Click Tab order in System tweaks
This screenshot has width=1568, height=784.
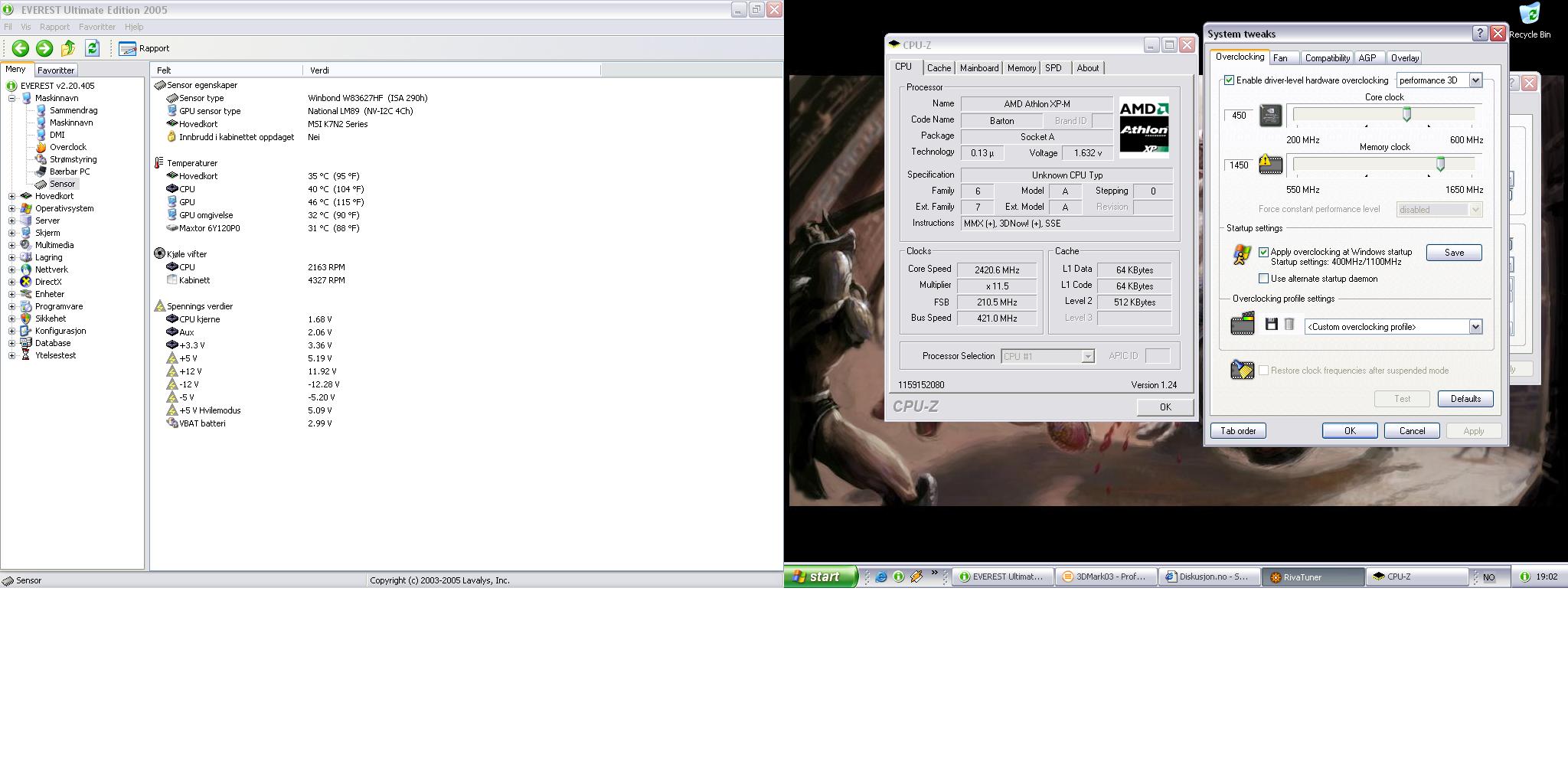[x=1238, y=431]
